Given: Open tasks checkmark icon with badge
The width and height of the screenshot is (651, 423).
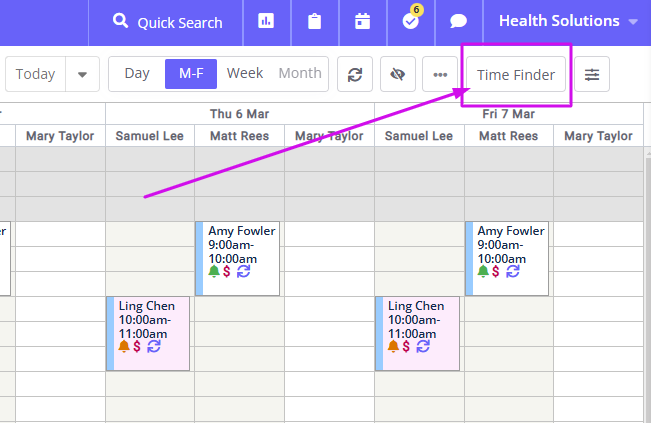Looking at the screenshot, I should pyautogui.click(x=410, y=22).
